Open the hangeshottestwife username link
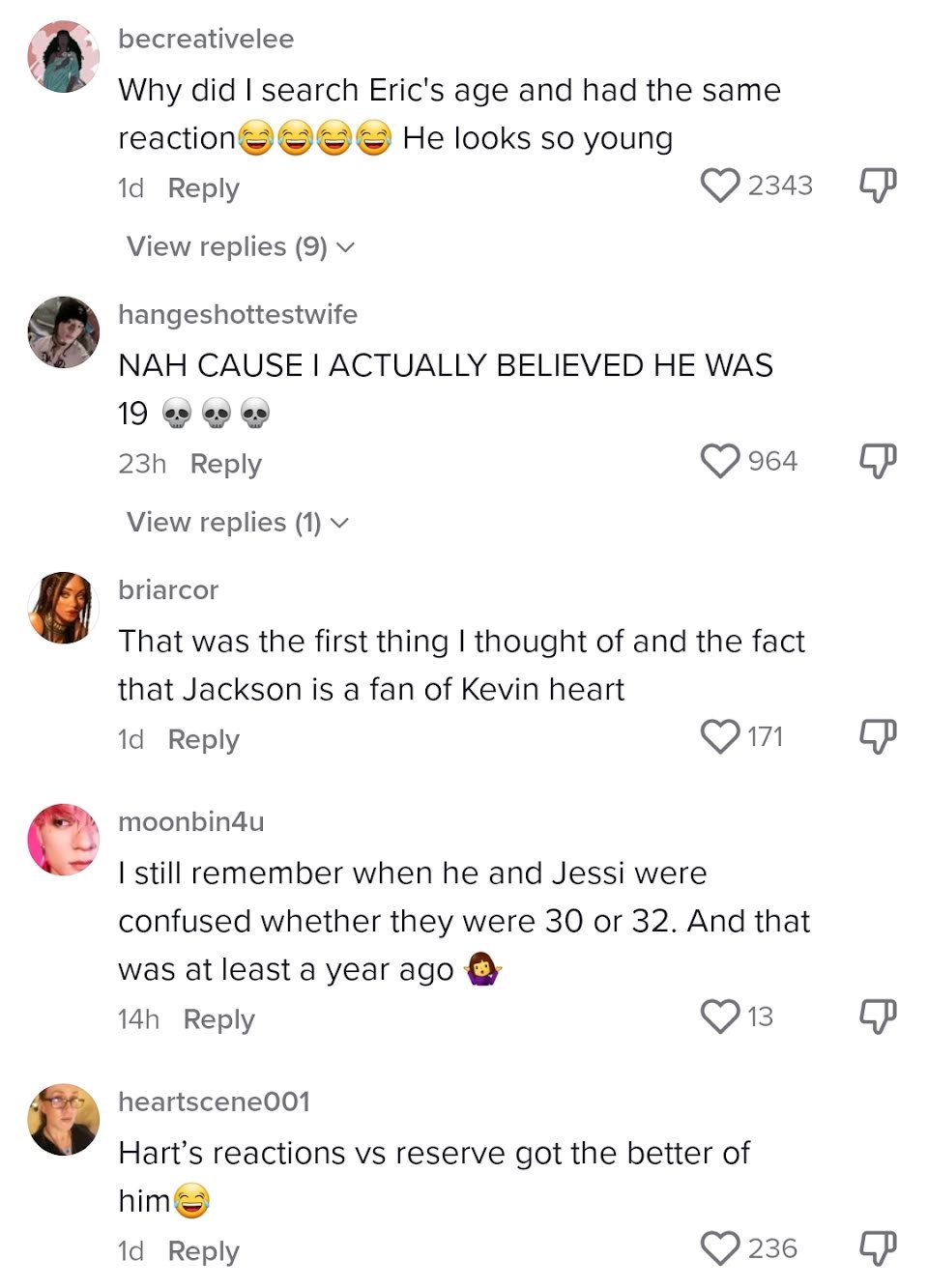Image resolution: width=928 pixels, height=1288 pixels. point(238,314)
